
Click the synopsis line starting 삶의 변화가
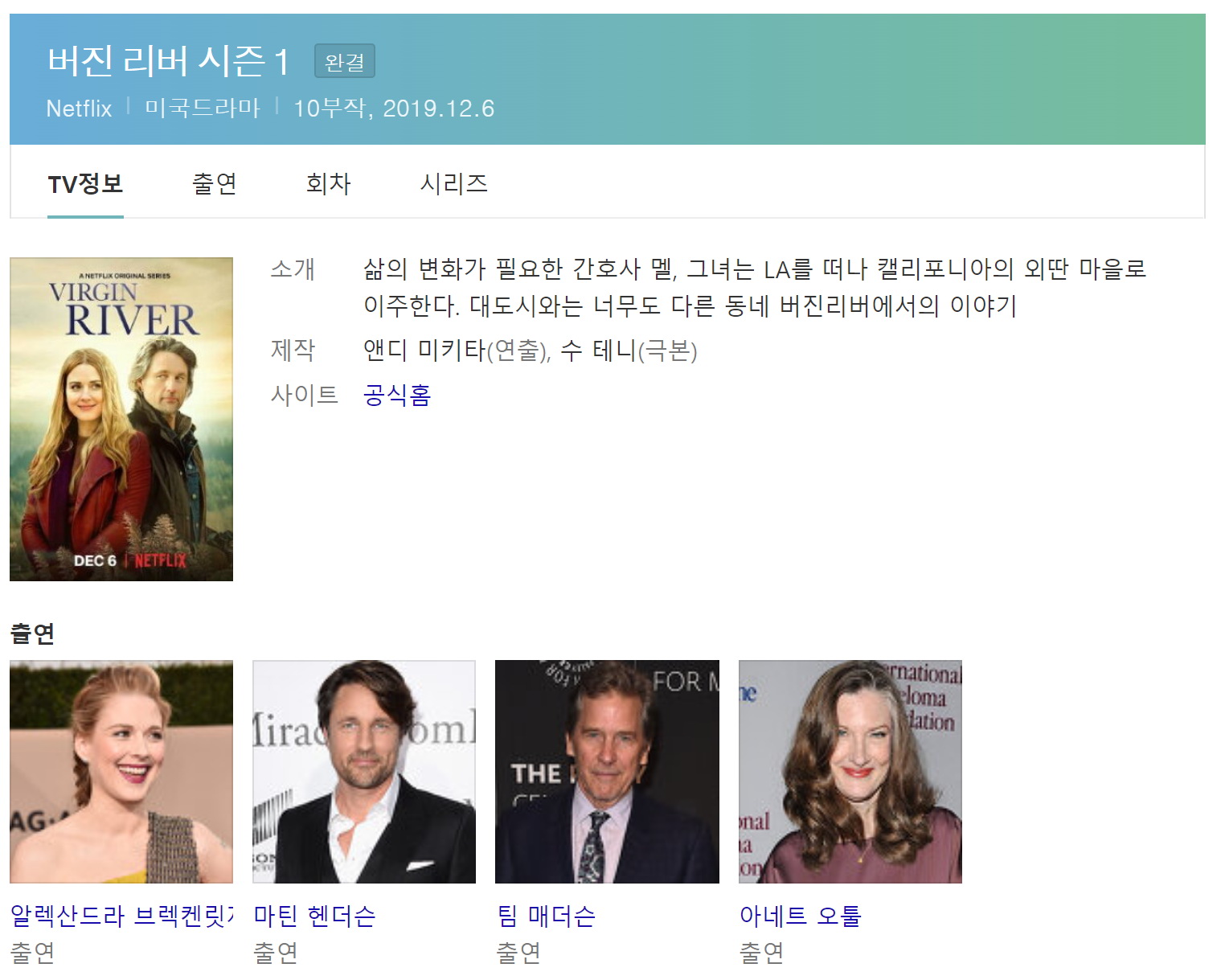pos(755,269)
